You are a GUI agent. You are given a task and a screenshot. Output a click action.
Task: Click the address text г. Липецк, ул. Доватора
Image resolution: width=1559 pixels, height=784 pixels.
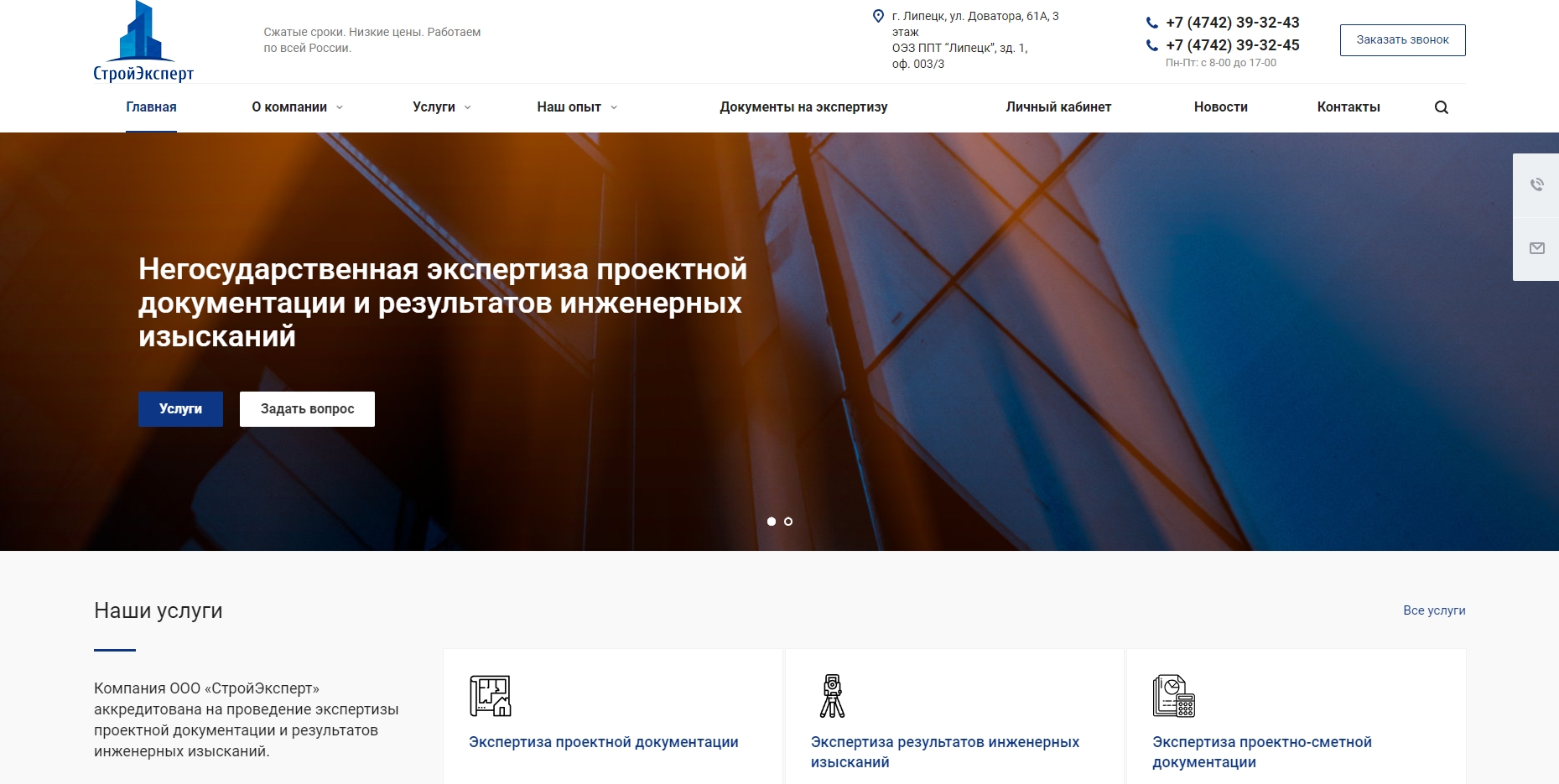[x=975, y=40]
